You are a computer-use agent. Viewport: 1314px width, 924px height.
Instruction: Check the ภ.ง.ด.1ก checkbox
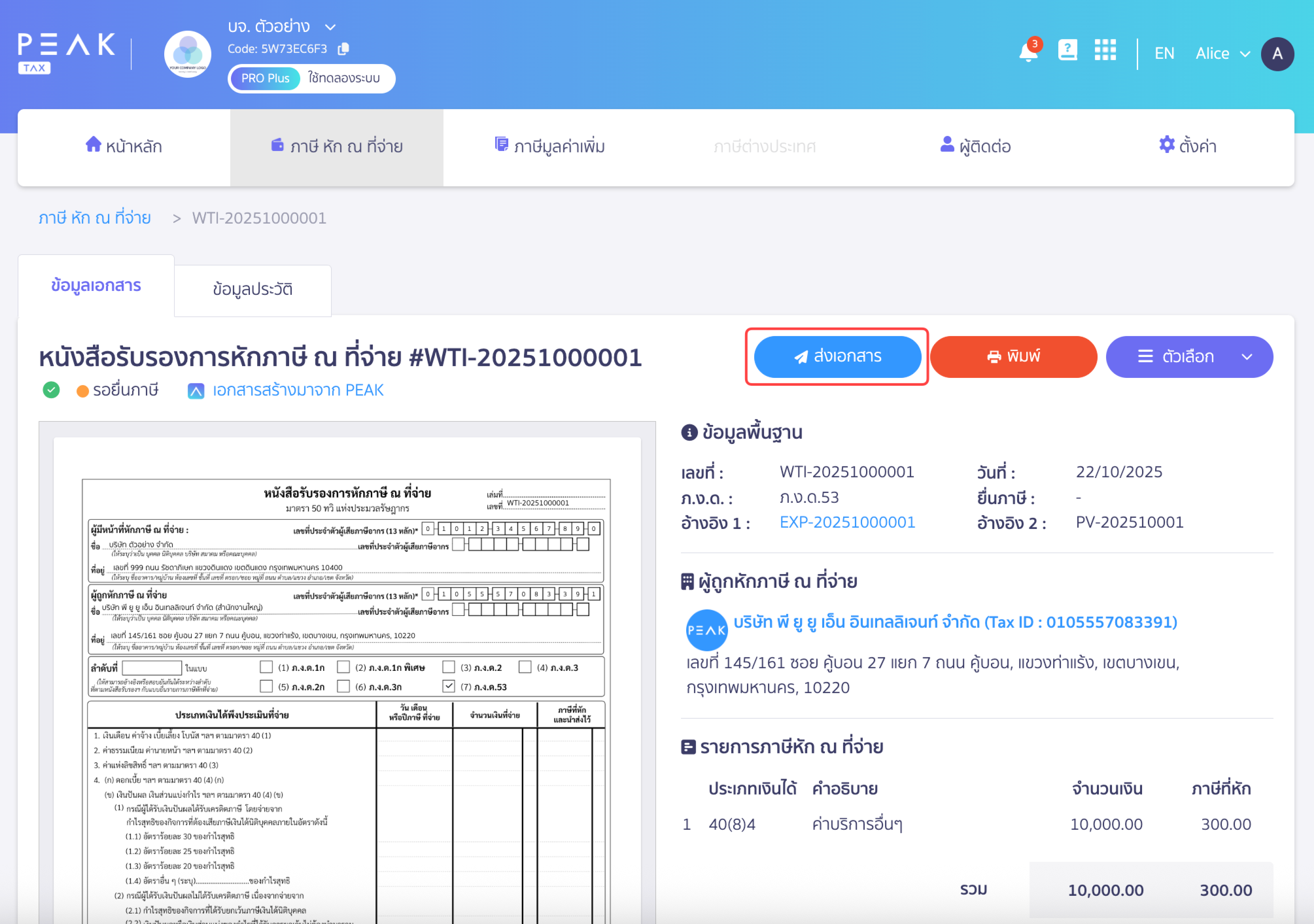click(x=266, y=666)
